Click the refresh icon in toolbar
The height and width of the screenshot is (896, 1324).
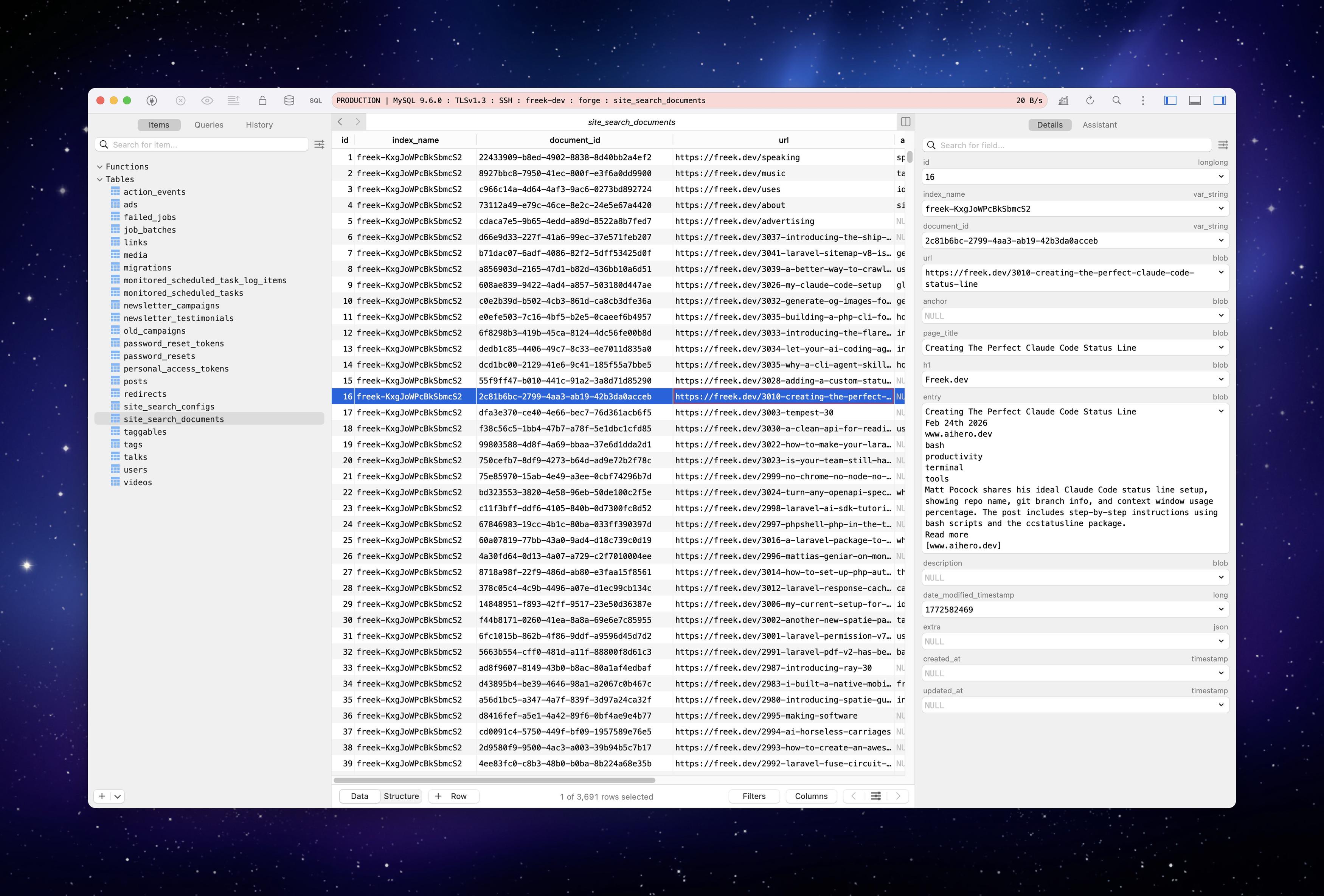(1089, 100)
